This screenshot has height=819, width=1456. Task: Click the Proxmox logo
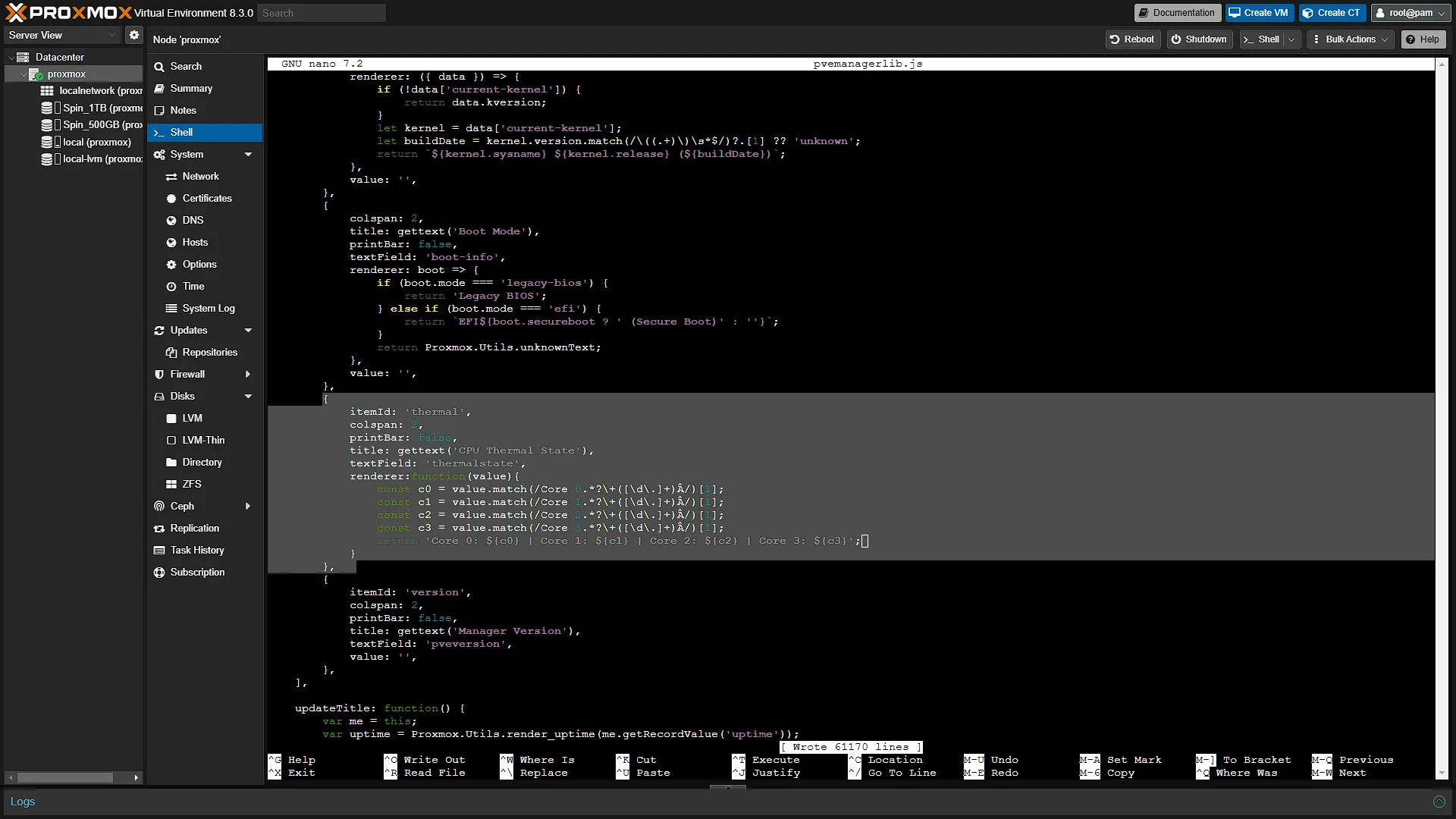68,13
